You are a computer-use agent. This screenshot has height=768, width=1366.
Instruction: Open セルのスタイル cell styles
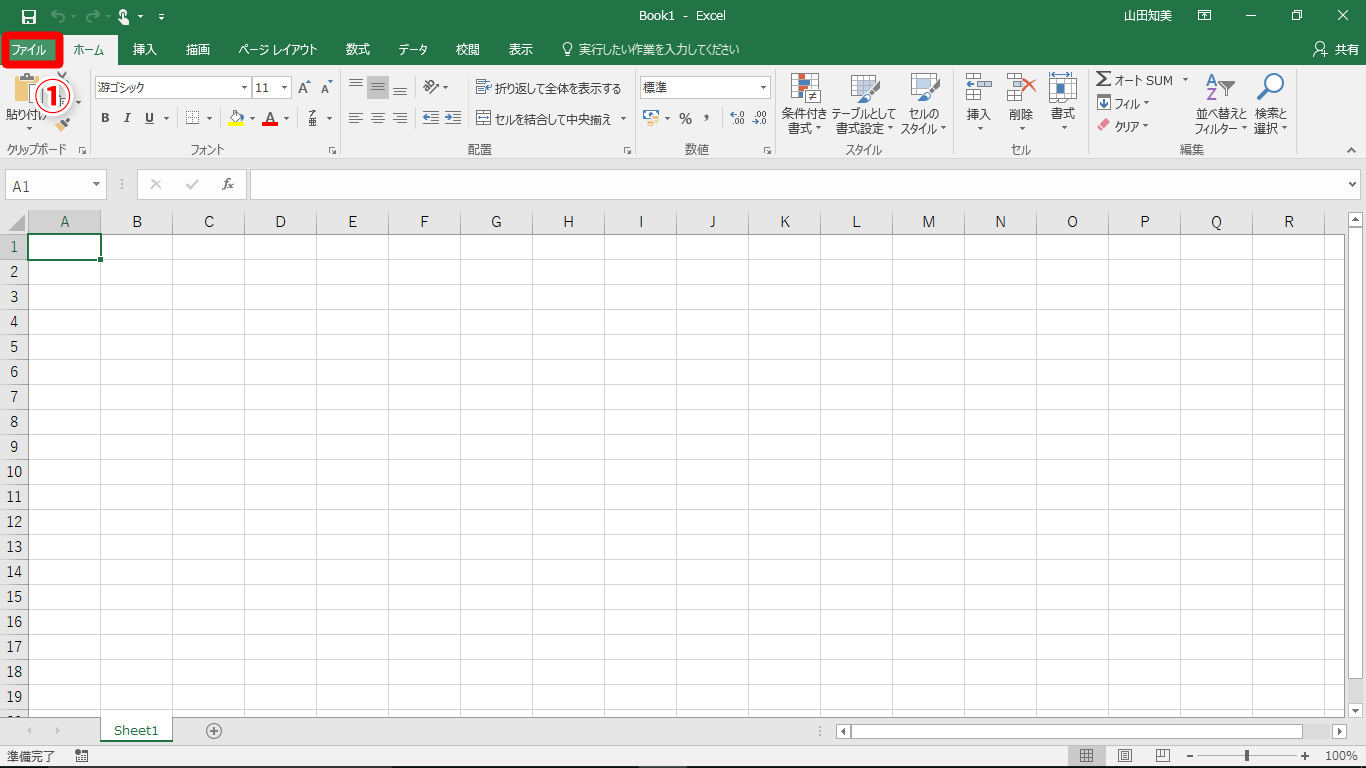(924, 104)
